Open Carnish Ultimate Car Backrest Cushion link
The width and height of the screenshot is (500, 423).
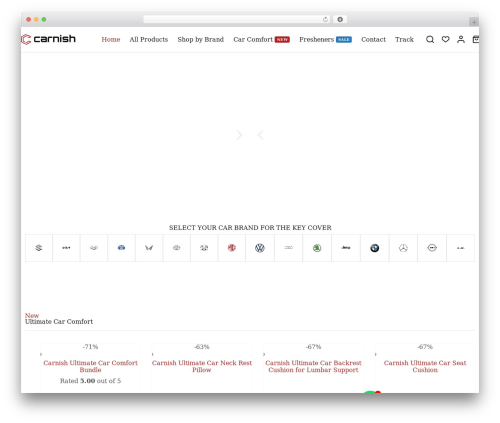click(x=313, y=366)
